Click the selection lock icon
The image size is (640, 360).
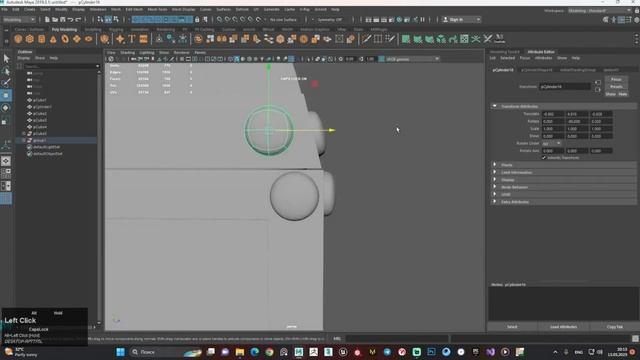coord(197,20)
